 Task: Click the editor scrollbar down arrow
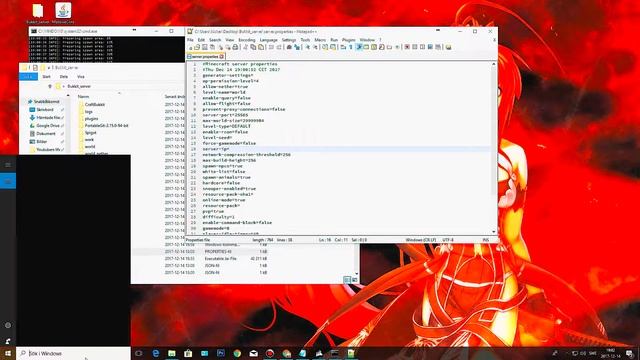[493, 231]
